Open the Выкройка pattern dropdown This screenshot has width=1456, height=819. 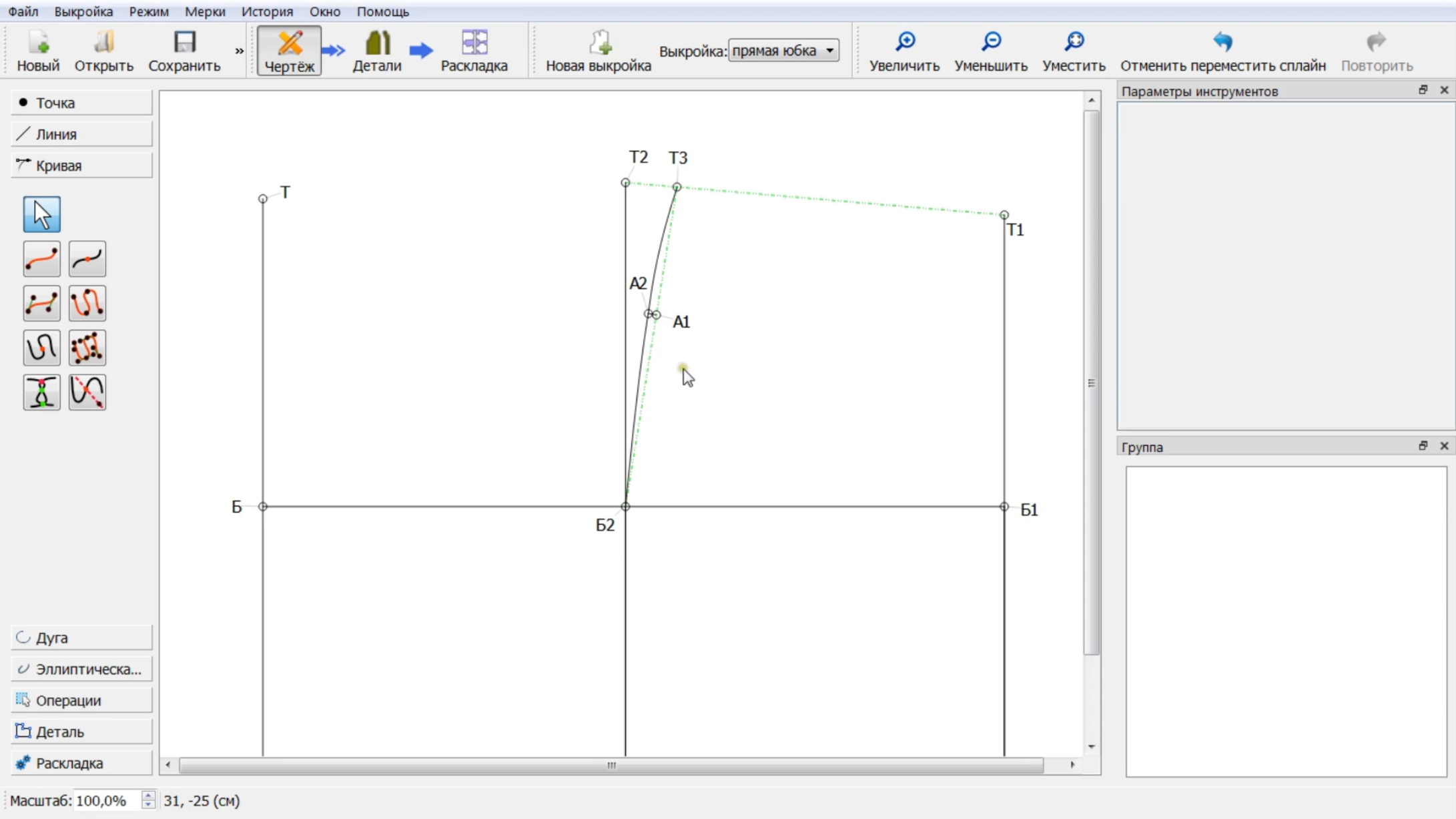click(783, 51)
